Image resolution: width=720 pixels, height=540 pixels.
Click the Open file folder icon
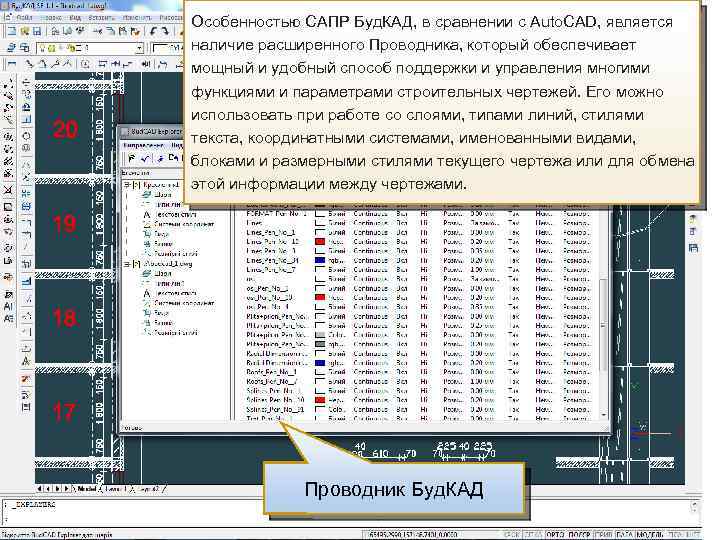pos(24,31)
